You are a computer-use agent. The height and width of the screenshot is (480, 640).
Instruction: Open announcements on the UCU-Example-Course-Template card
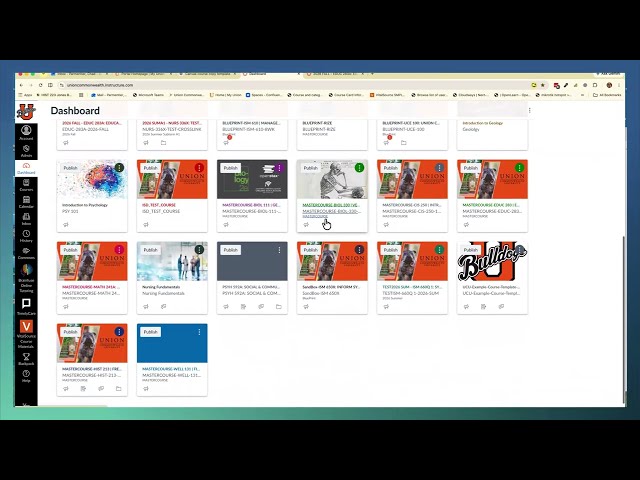[466, 307]
